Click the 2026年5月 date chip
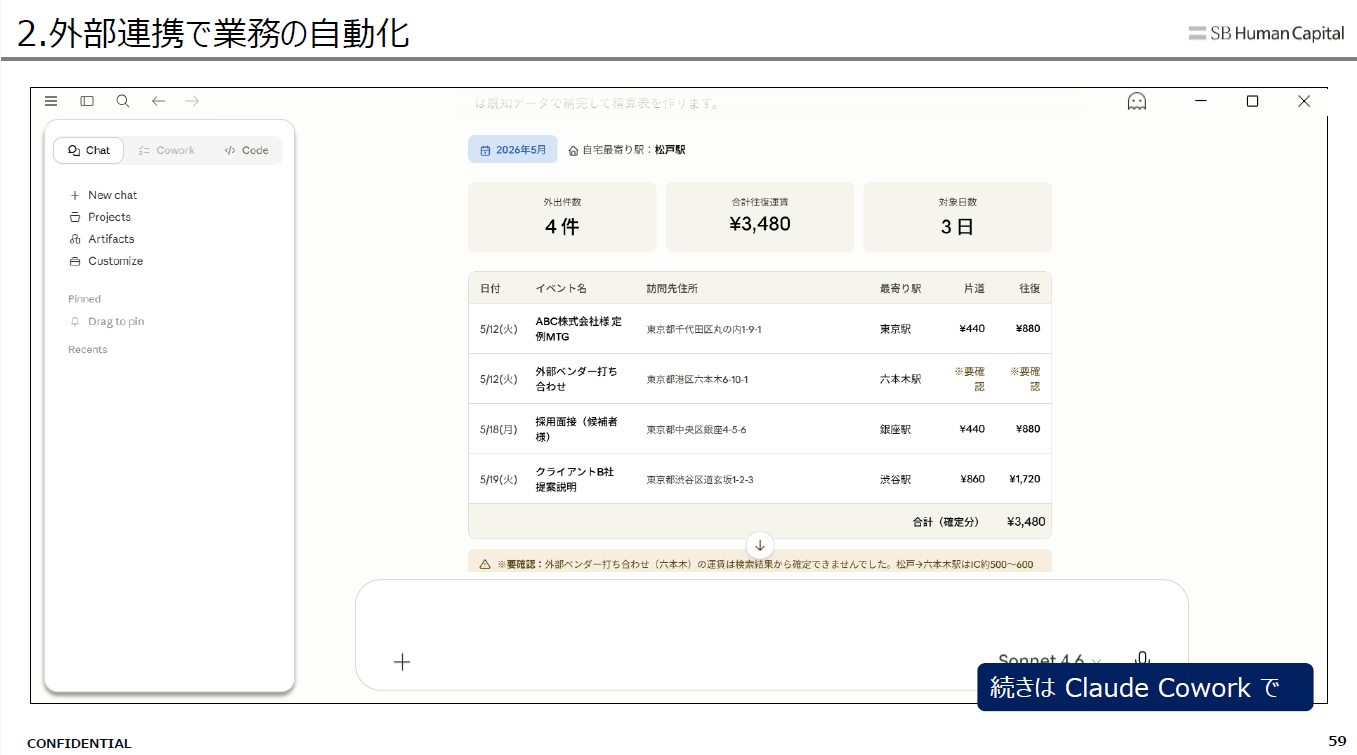Screen dimensions: 1357x755 (513, 150)
